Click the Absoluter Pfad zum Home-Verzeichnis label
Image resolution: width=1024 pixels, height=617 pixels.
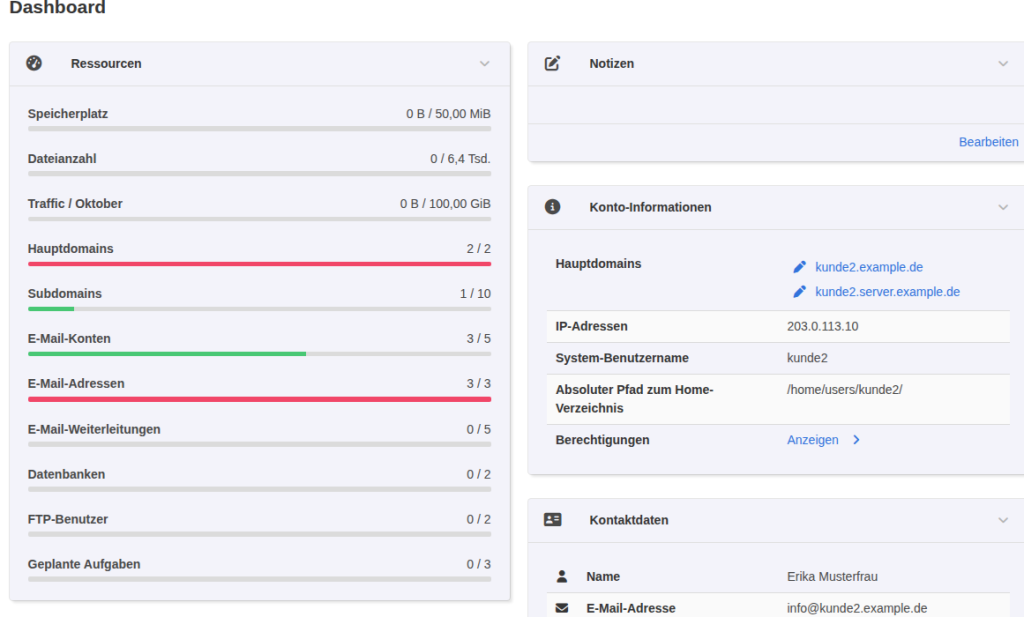(x=634, y=399)
